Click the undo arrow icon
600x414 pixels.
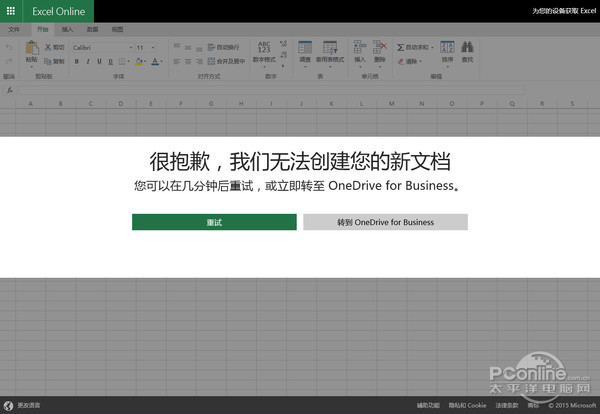pyautogui.click(x=9, y=47)
